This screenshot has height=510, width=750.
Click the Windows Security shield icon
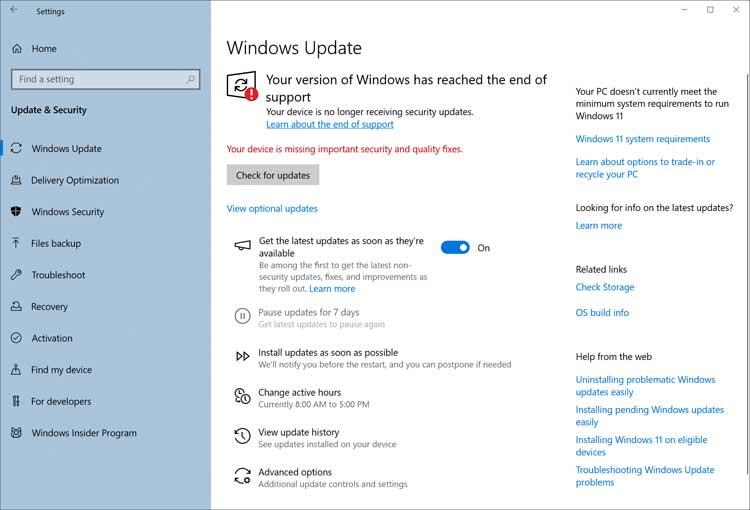(16, 211)
